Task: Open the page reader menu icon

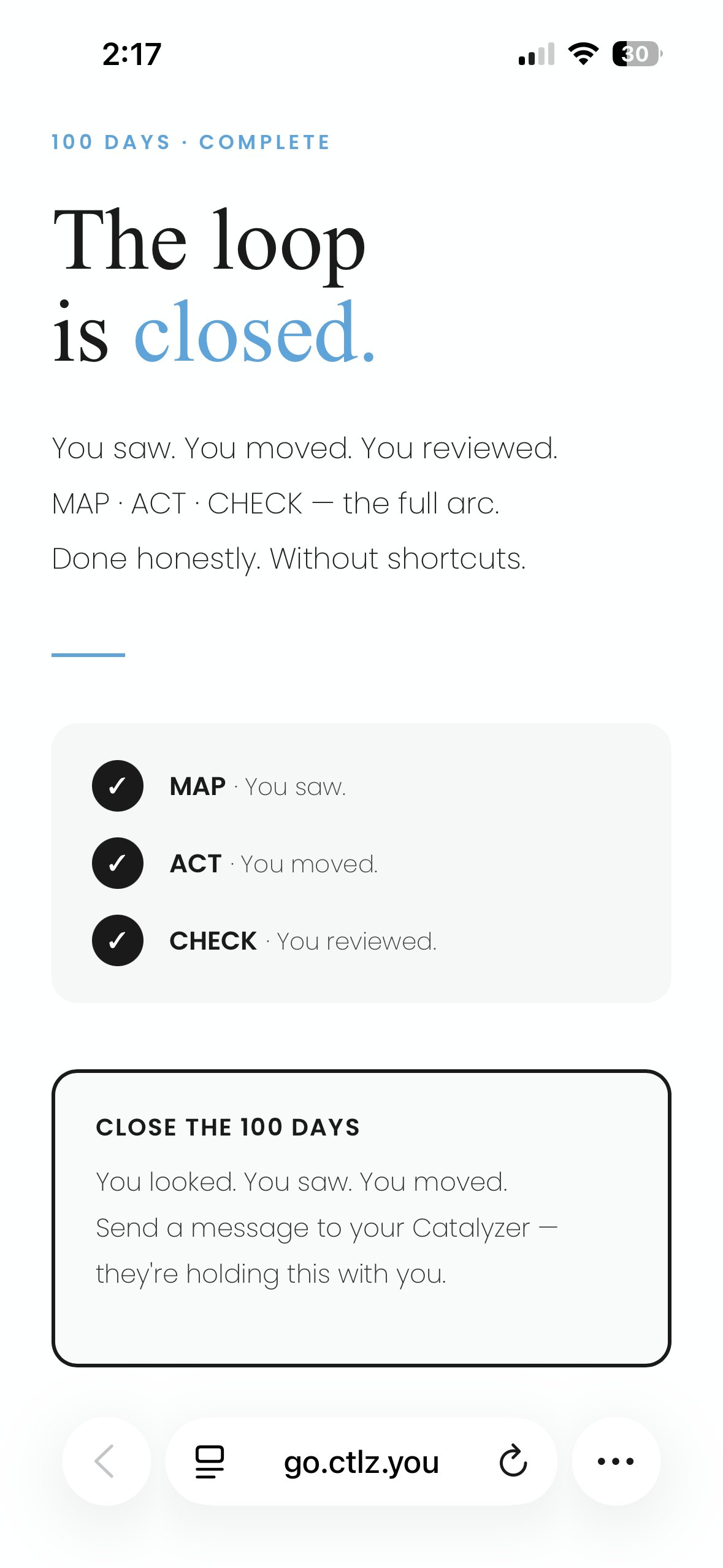Action: 210,1461
